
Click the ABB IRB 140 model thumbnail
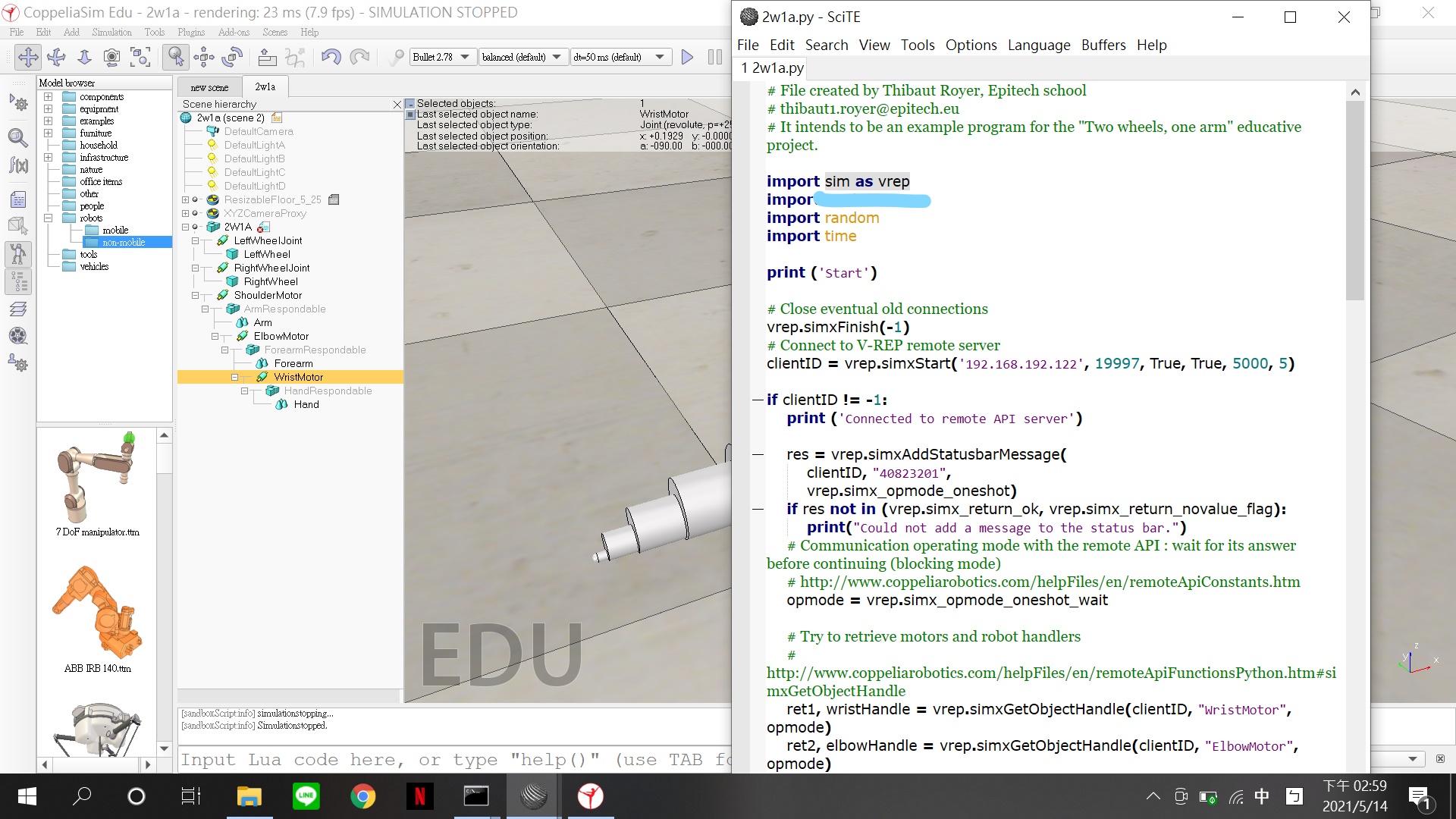[x=97, y=613]
